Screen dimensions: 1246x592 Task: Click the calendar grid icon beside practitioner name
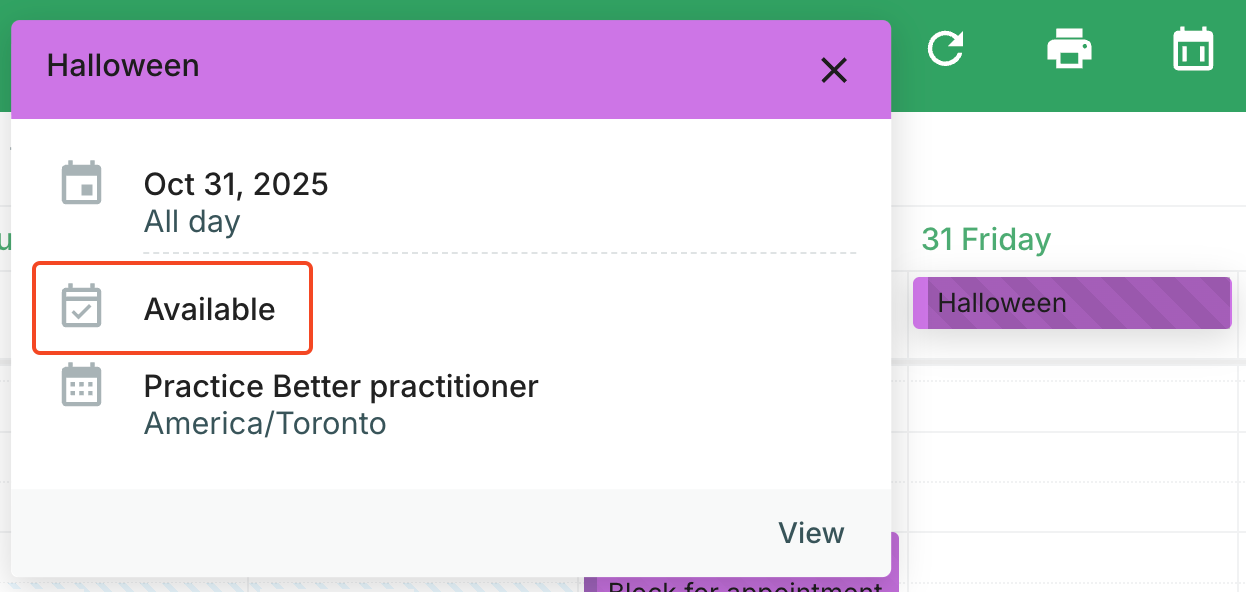point(82,386)
